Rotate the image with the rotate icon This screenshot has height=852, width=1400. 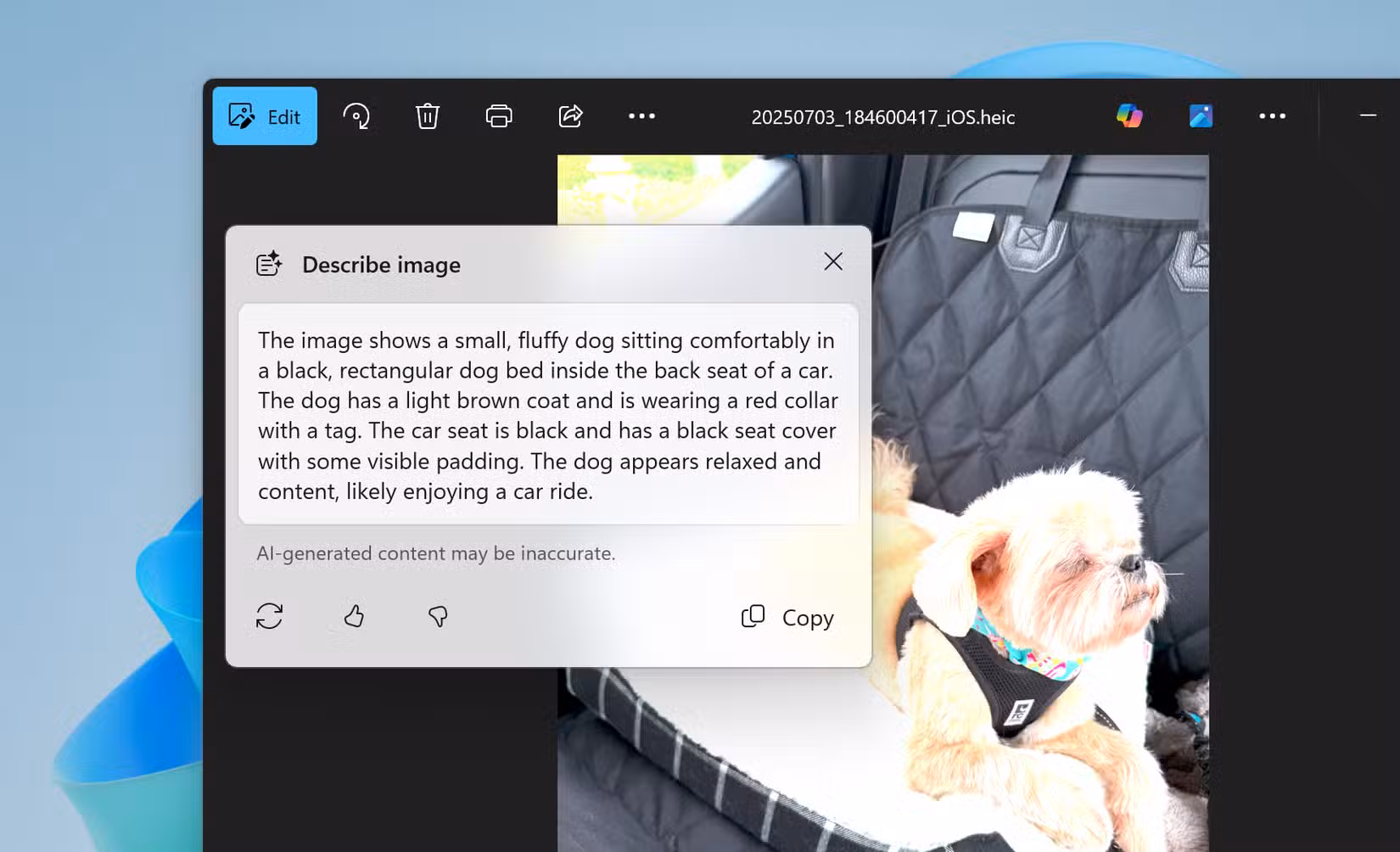pyautogui.click(x=356, y=116)
